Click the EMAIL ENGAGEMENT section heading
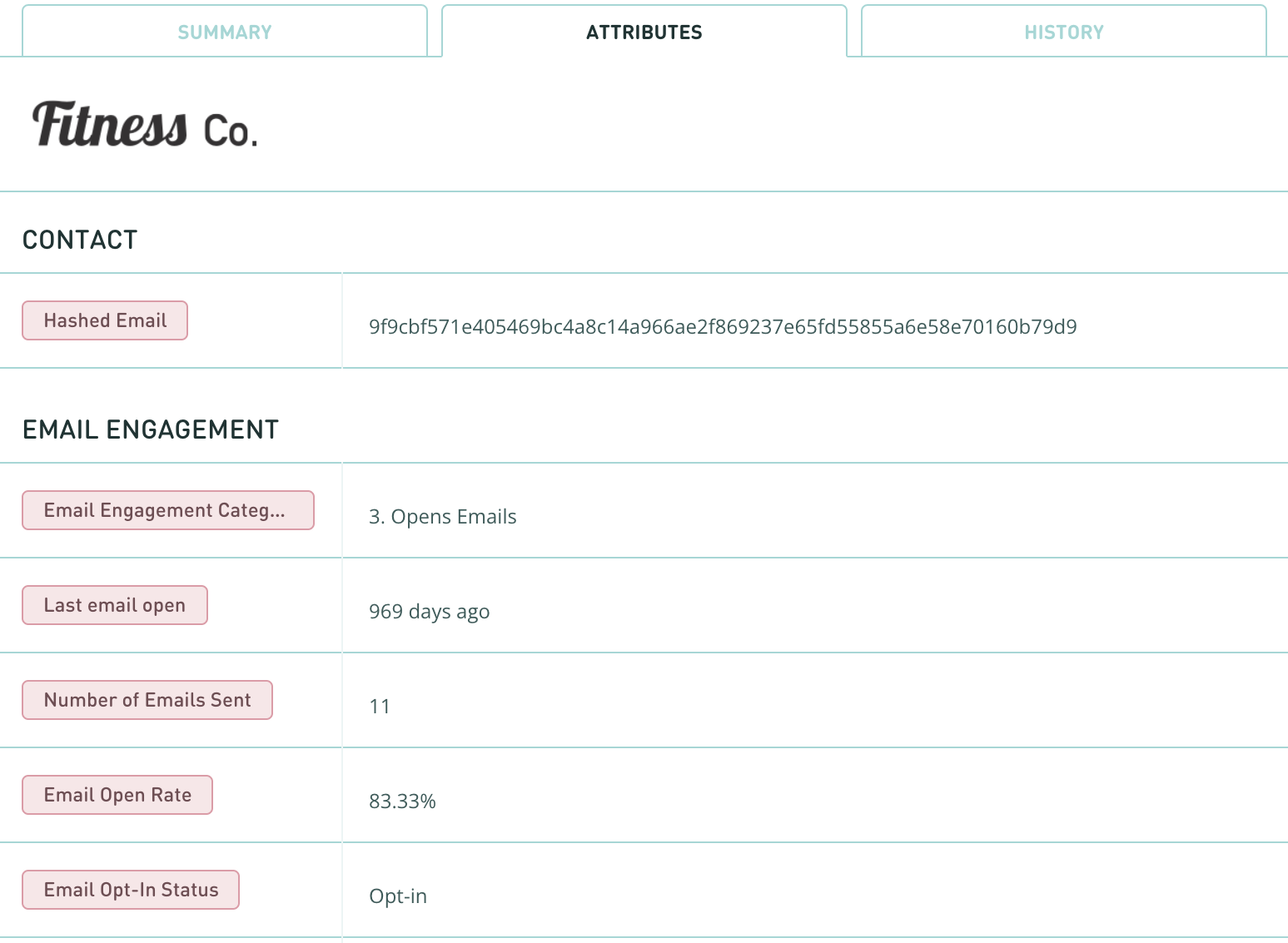The width and height of the screenshot is (1288, 943). (x=151, y=429)
